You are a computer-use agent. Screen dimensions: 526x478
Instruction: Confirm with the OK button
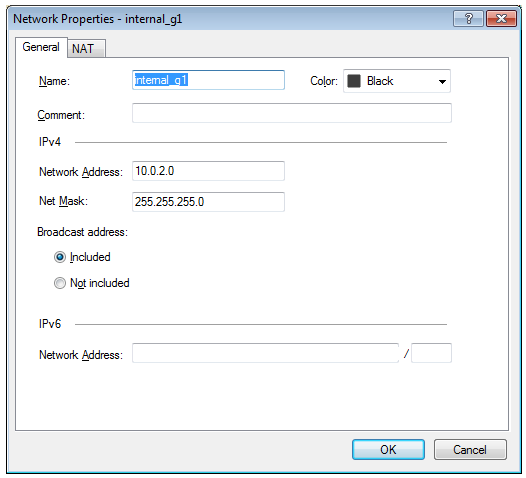point(388,449)
